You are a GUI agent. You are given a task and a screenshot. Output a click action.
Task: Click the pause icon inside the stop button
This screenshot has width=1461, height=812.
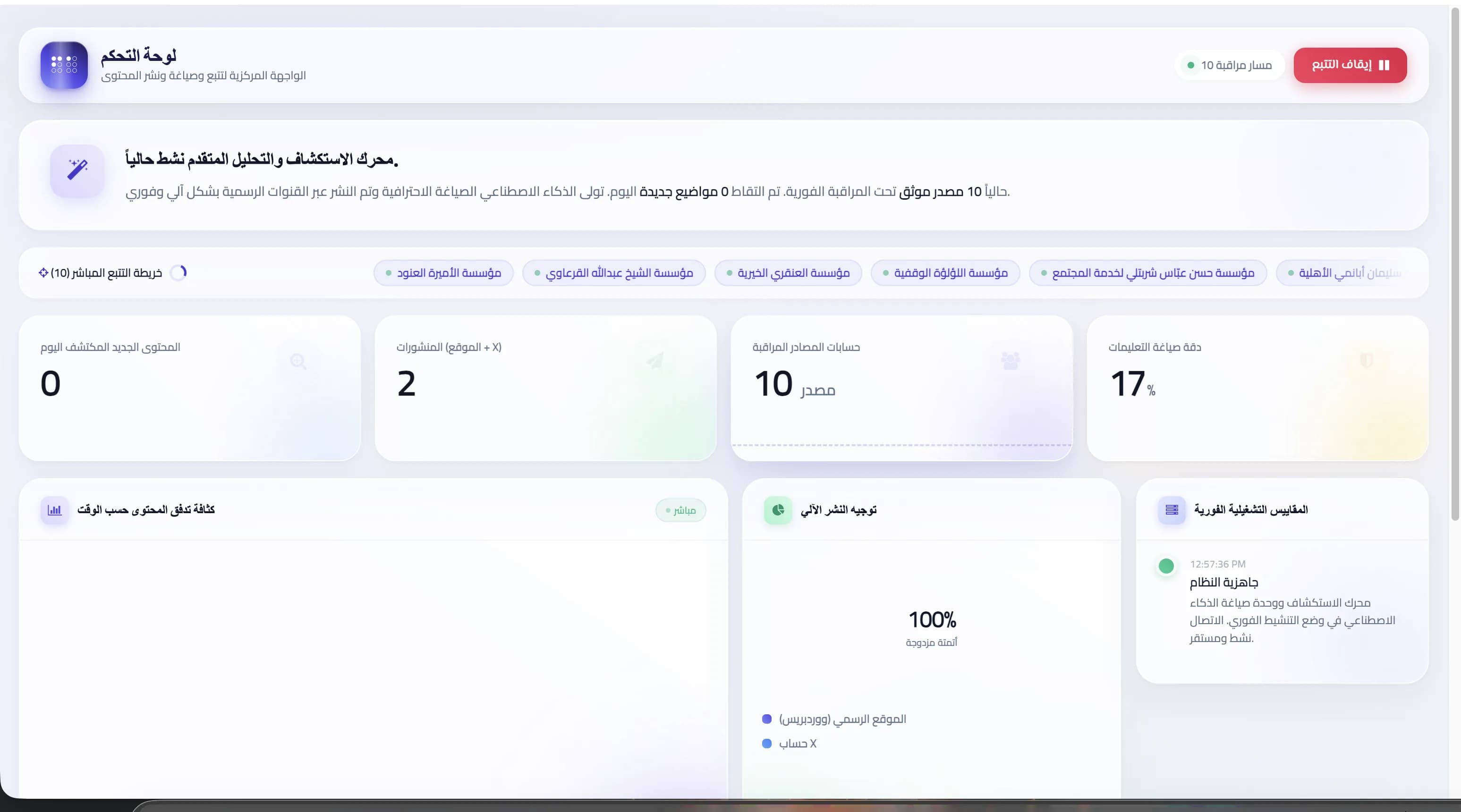(x=1384, y=65)
